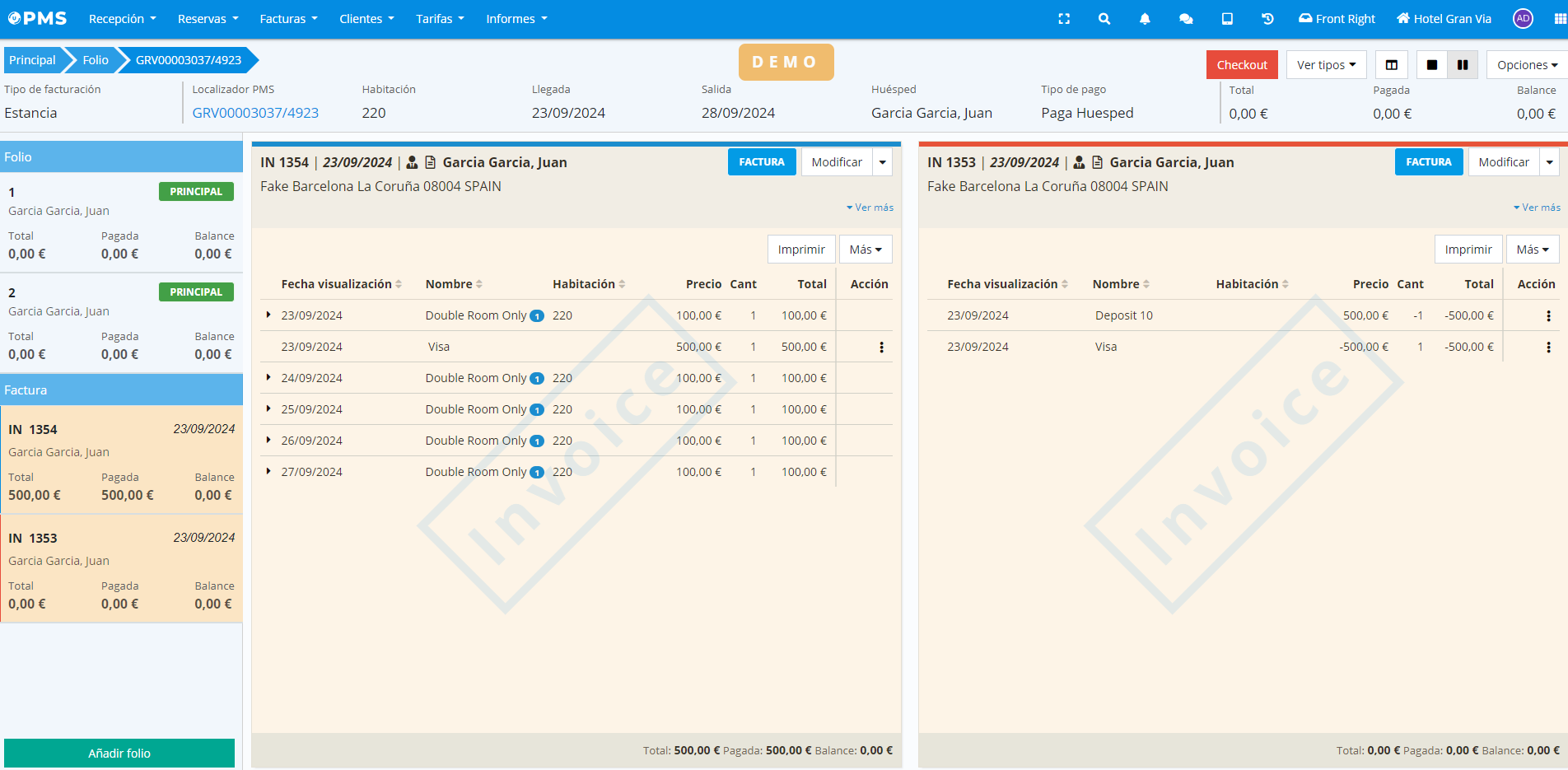The height and width of the screenshot is (770, 1568).
Task: Open notifications bell icon
Action: (x=1145, y=19)
